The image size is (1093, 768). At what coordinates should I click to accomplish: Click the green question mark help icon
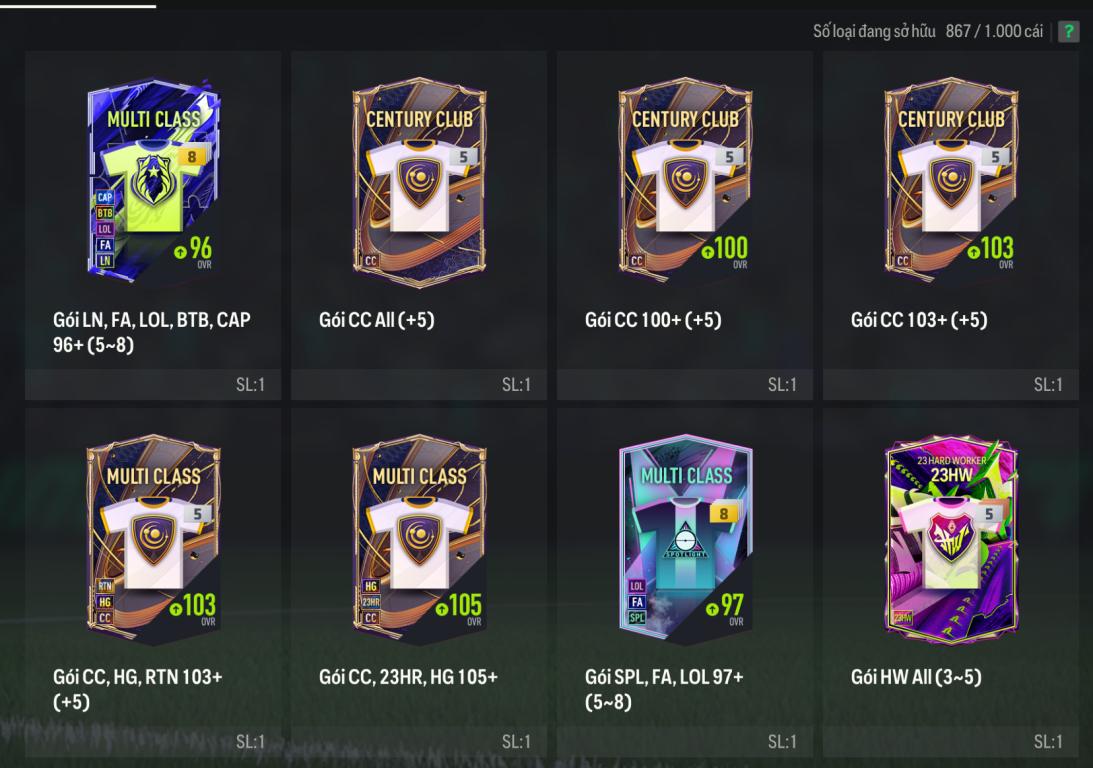pos(1069,31)
